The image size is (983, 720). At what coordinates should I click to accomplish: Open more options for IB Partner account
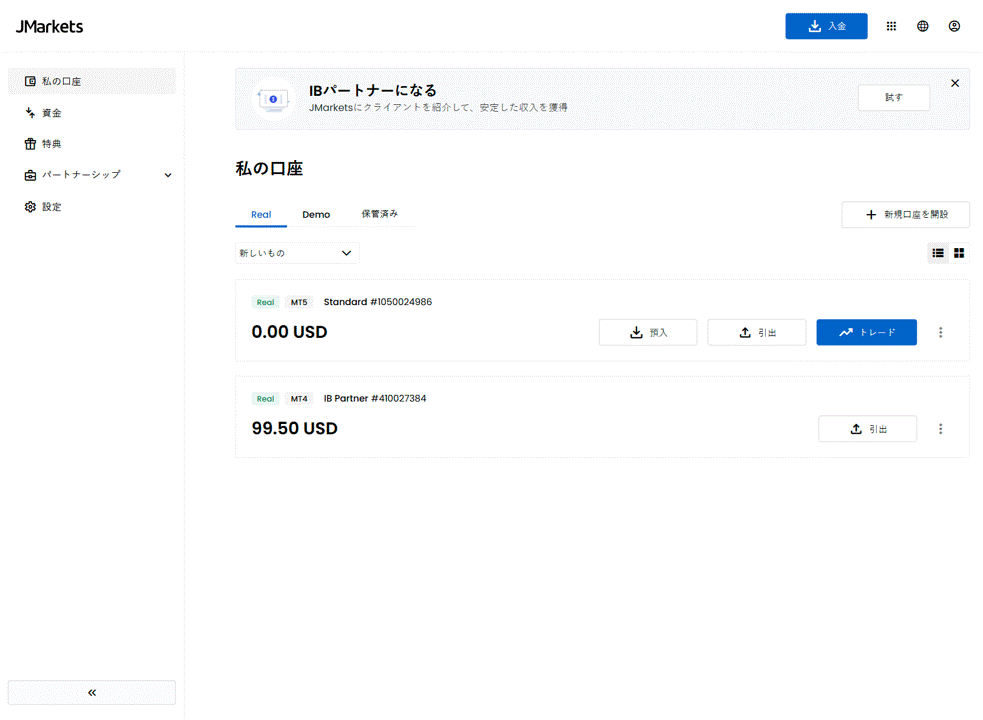click(940, 429)
